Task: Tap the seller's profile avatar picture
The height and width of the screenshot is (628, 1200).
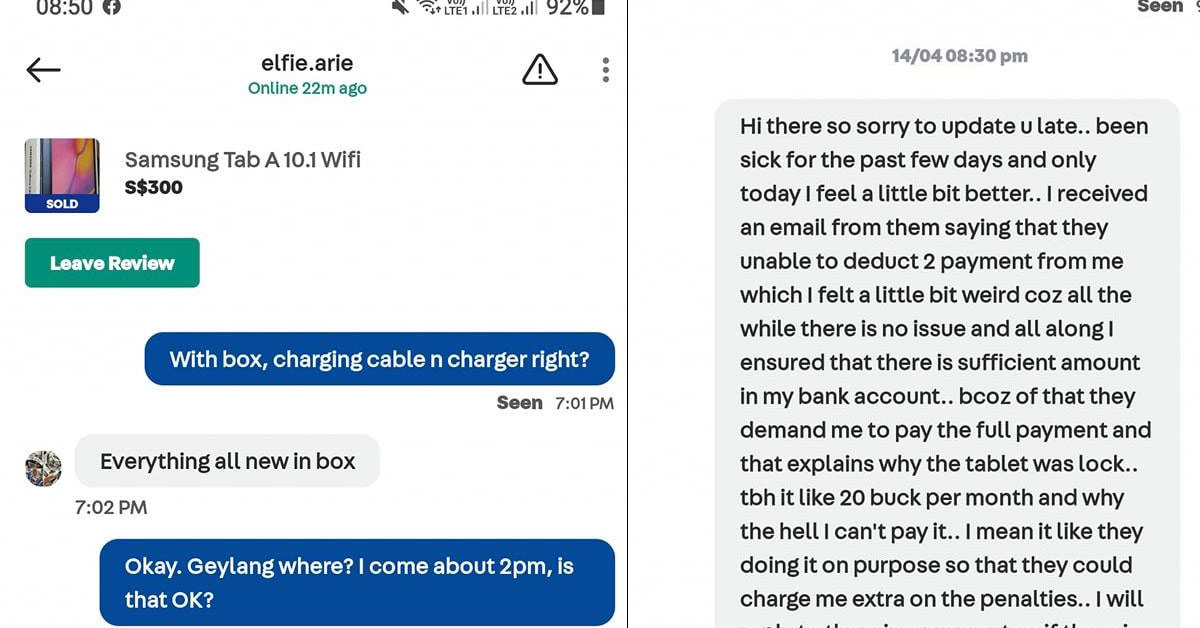Action: tap(42, 467)
